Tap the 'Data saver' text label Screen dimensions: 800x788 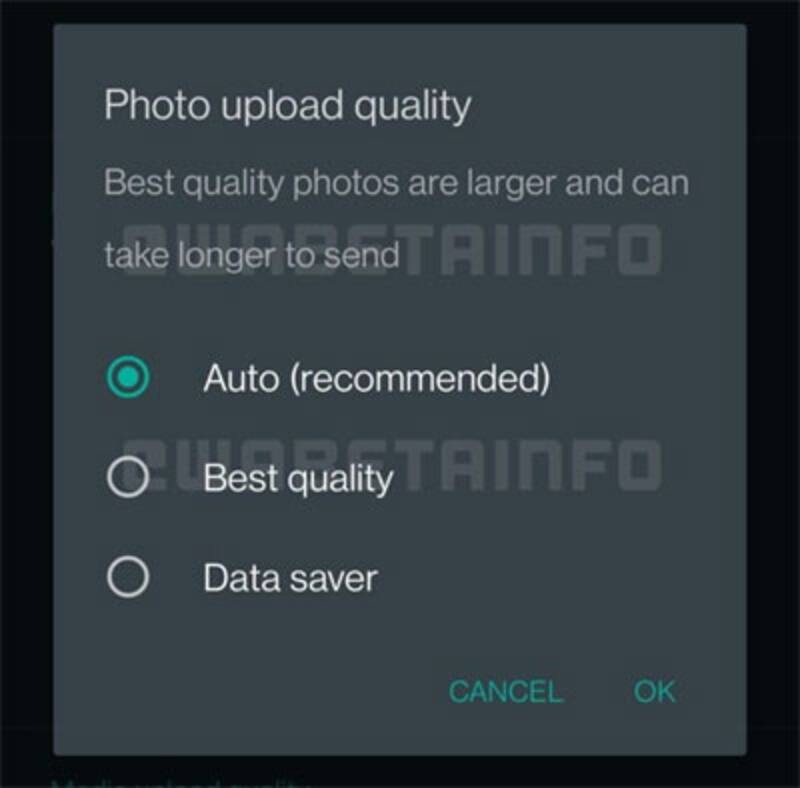tap(291, 578)
